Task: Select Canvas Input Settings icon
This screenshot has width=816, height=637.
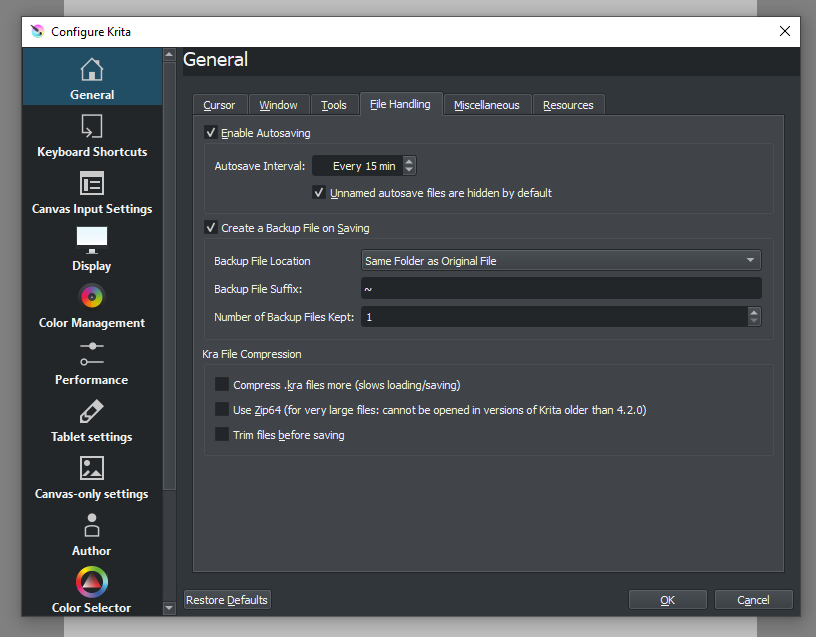Action: click(x=92, y=183)
